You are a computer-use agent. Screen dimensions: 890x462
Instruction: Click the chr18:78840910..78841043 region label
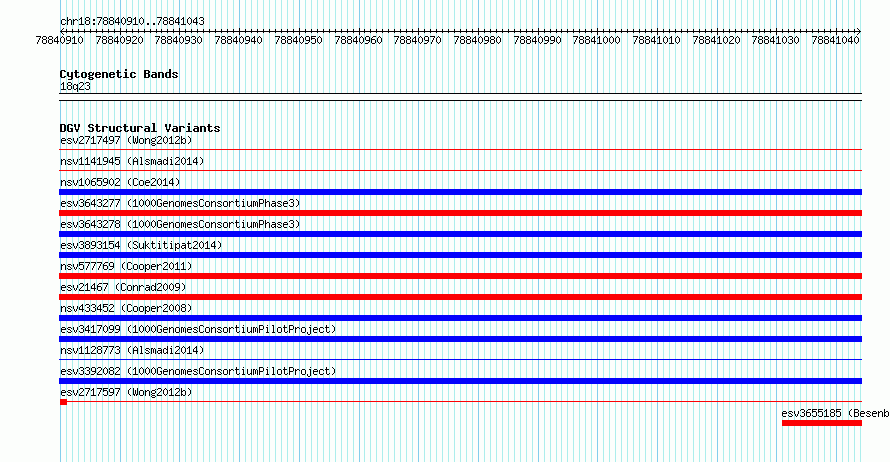pyautogui.click(x=132, y=22)
